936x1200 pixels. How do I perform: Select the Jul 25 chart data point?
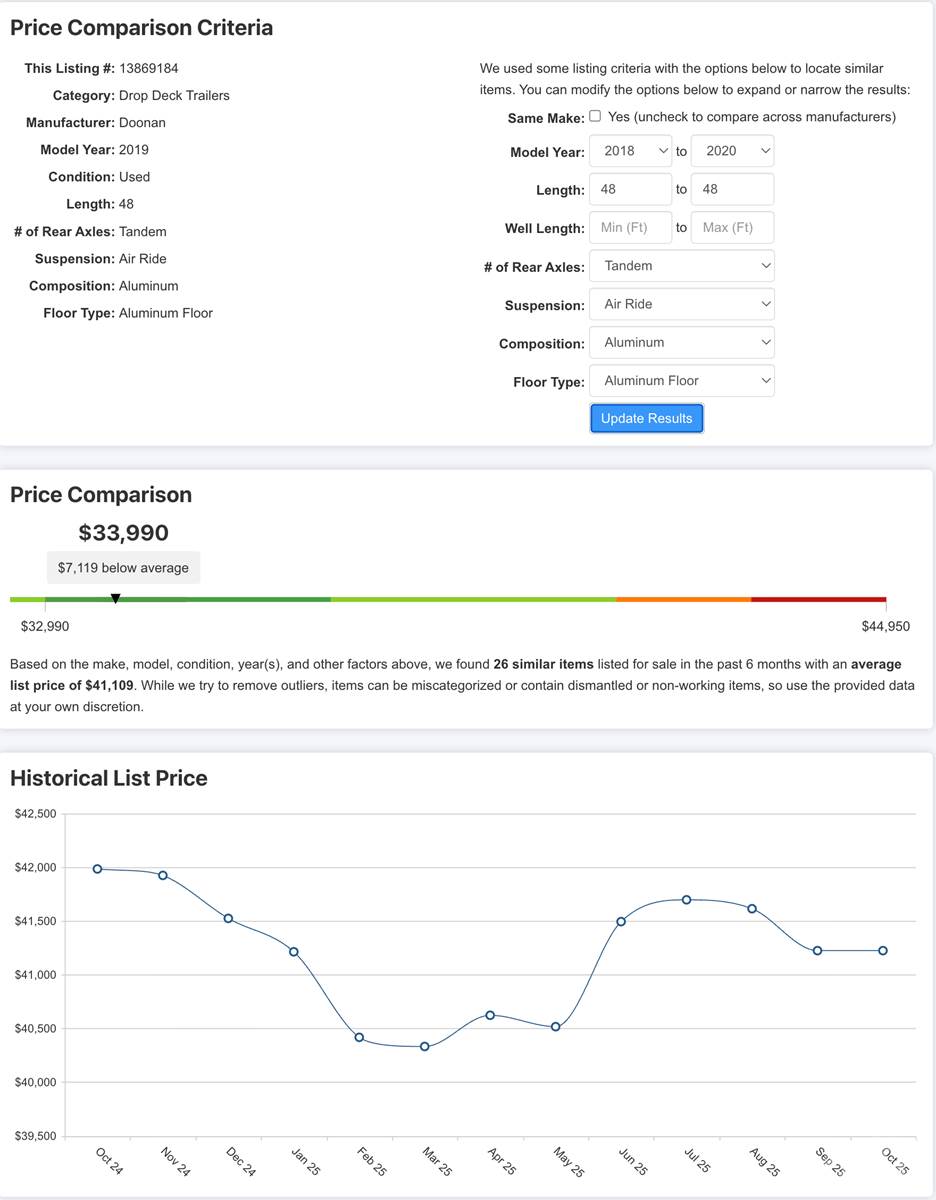pos(687,900)
